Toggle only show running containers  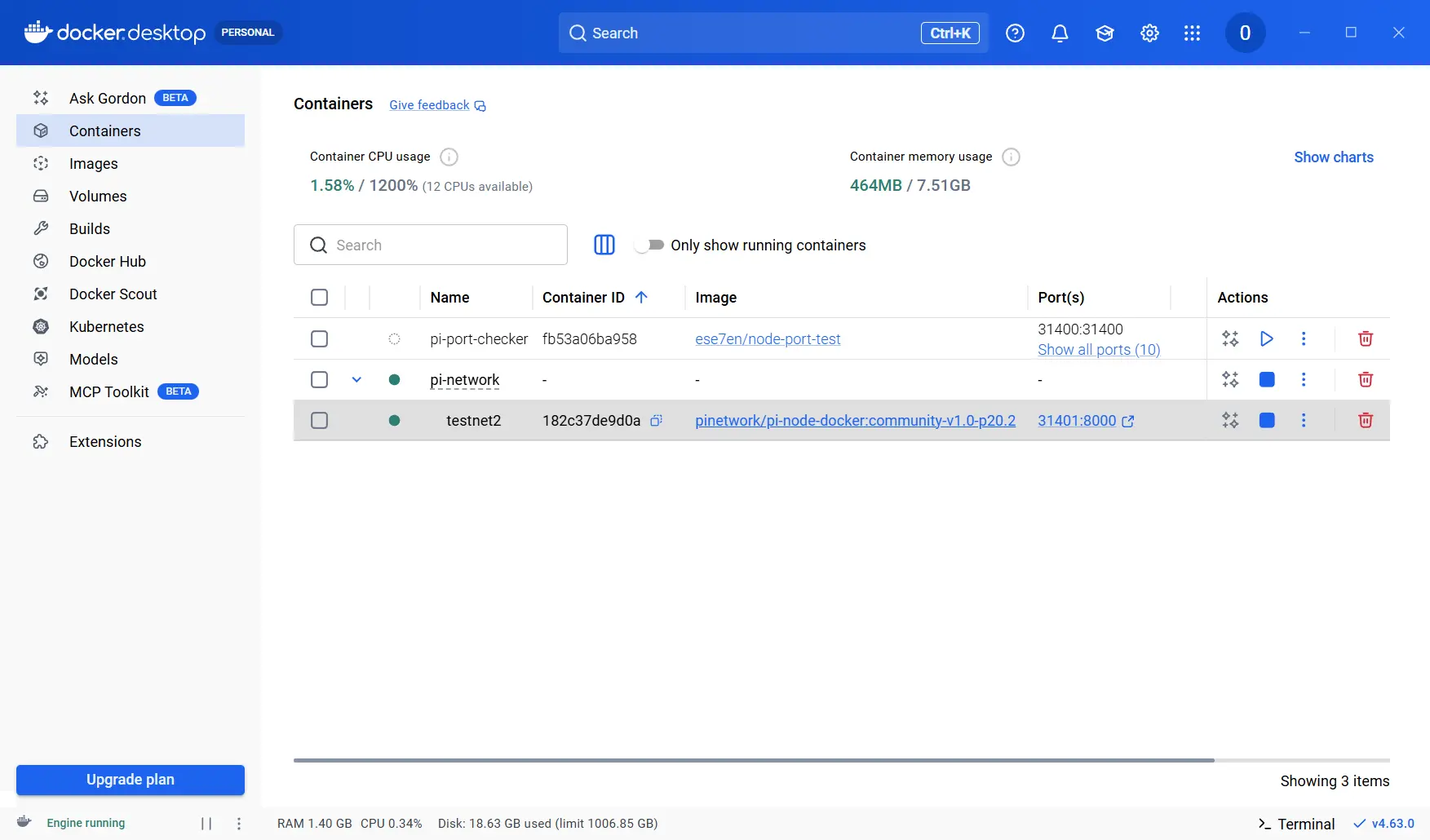coord(649,245)
